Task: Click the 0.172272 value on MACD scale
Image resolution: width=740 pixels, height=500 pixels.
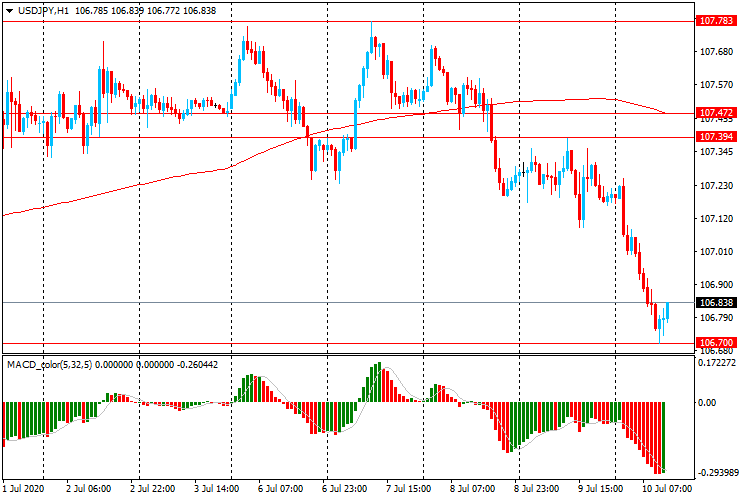Action: click(718, 365)
